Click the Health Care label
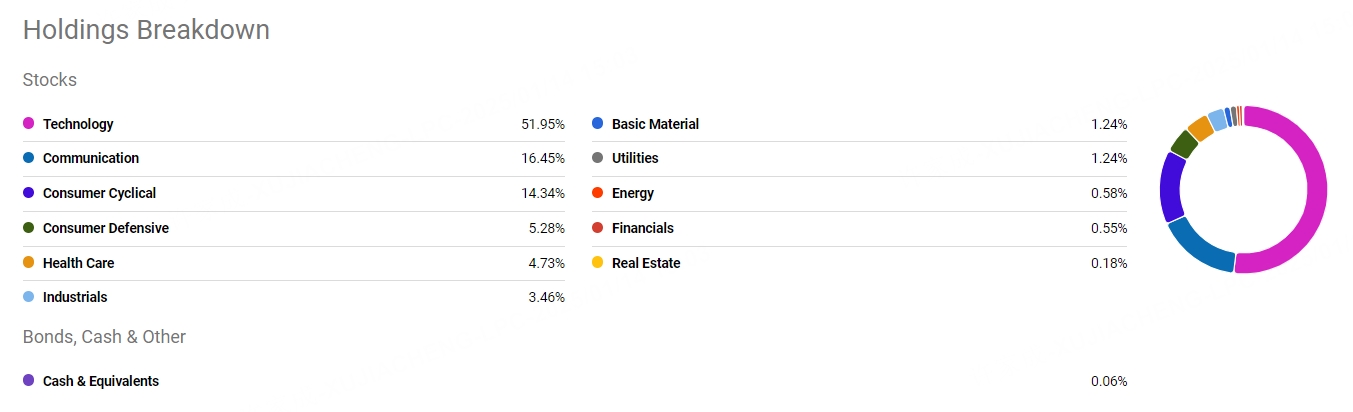 [78, 263]
